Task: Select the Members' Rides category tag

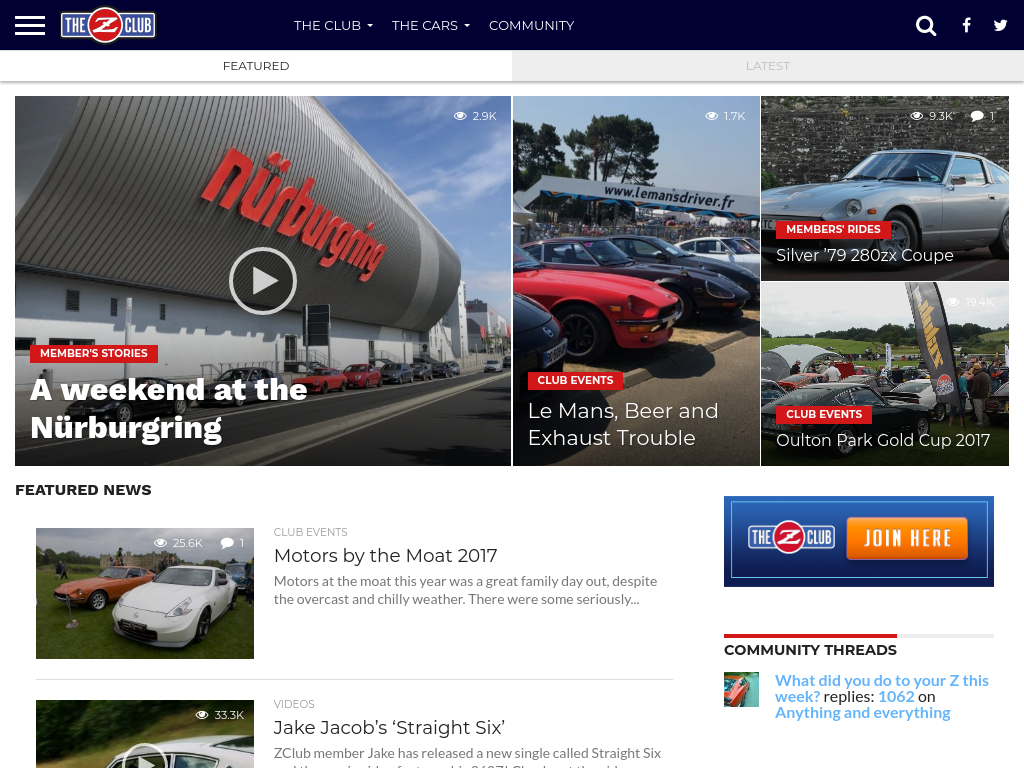Action: coord(833,229)
